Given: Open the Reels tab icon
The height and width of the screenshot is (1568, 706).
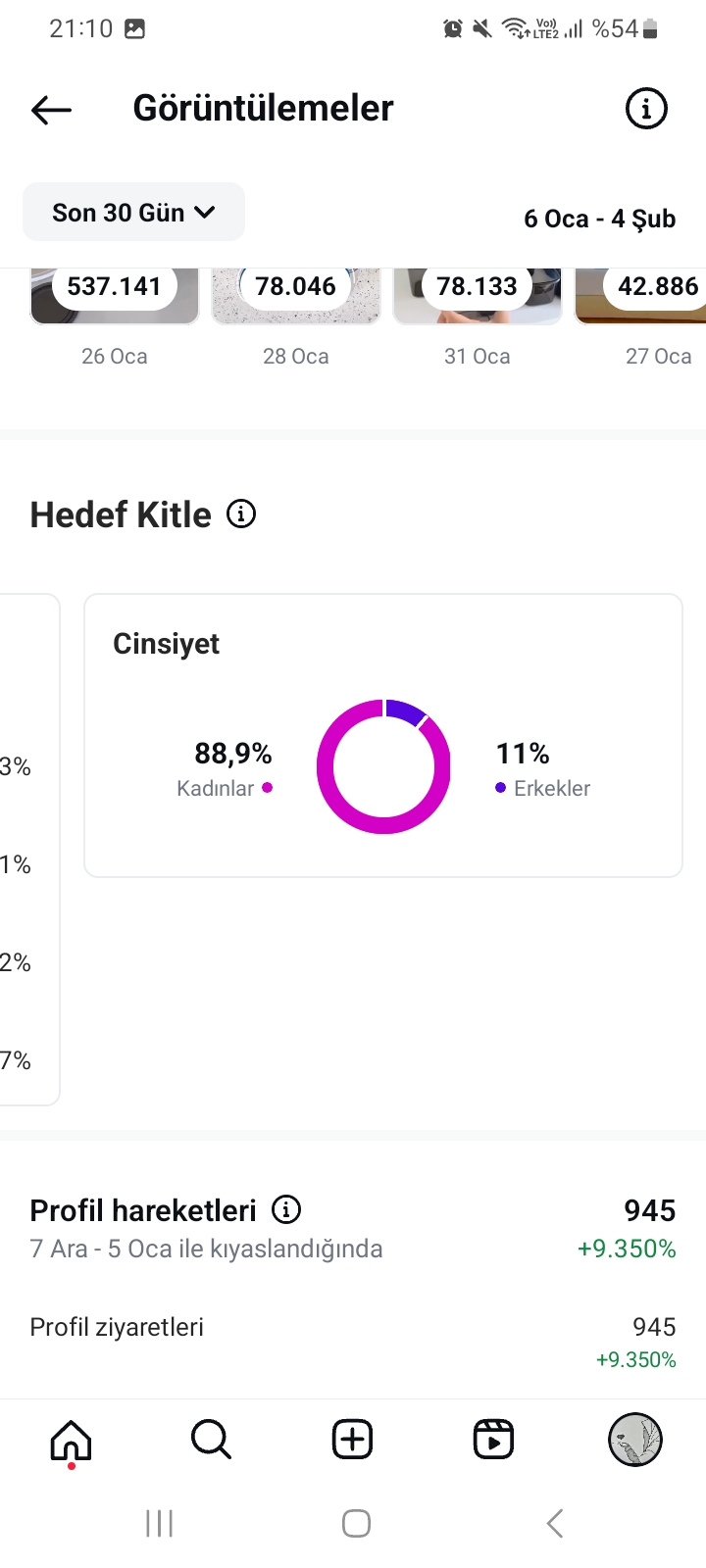Looking at the screenshot, I should tap(493, 1440).
